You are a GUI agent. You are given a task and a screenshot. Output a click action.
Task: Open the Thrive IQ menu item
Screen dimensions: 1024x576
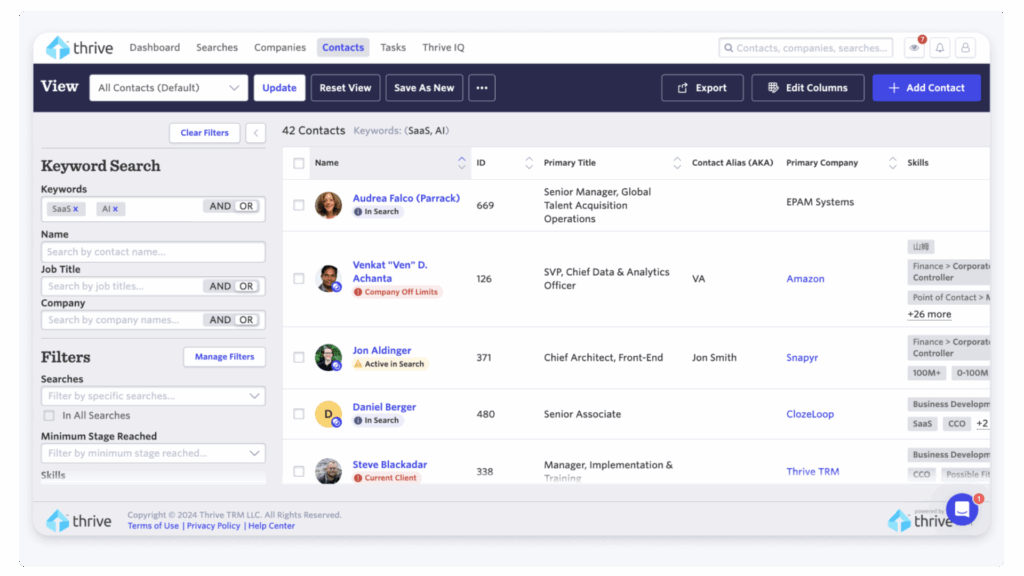click(443, 48)
